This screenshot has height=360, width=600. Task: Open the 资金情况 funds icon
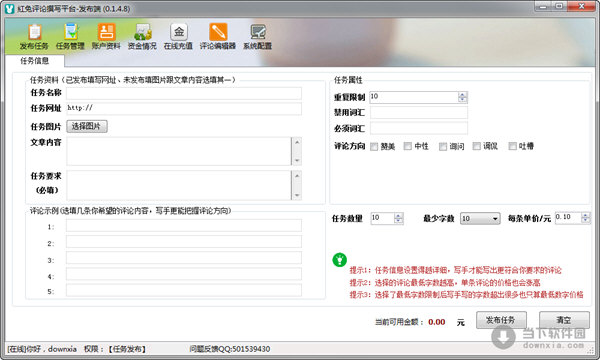click(x=142, y=37)
